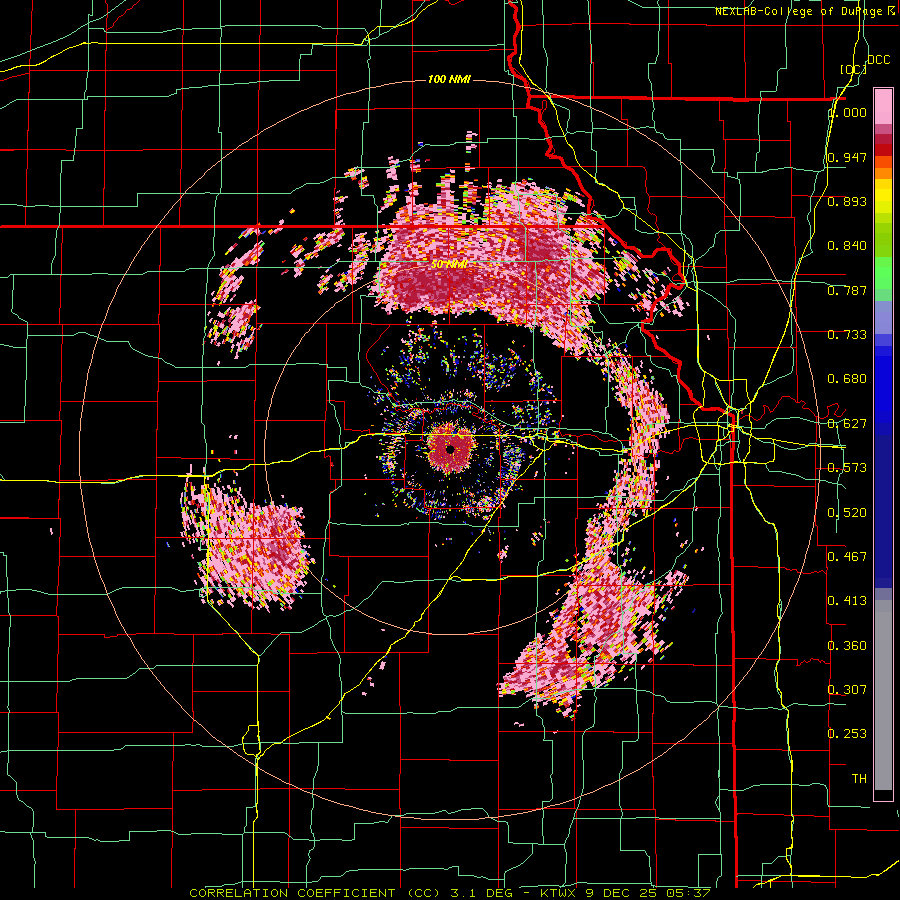Click the 0.680 scale value
This screenshot has height=900, width=900.
(847, 379)
